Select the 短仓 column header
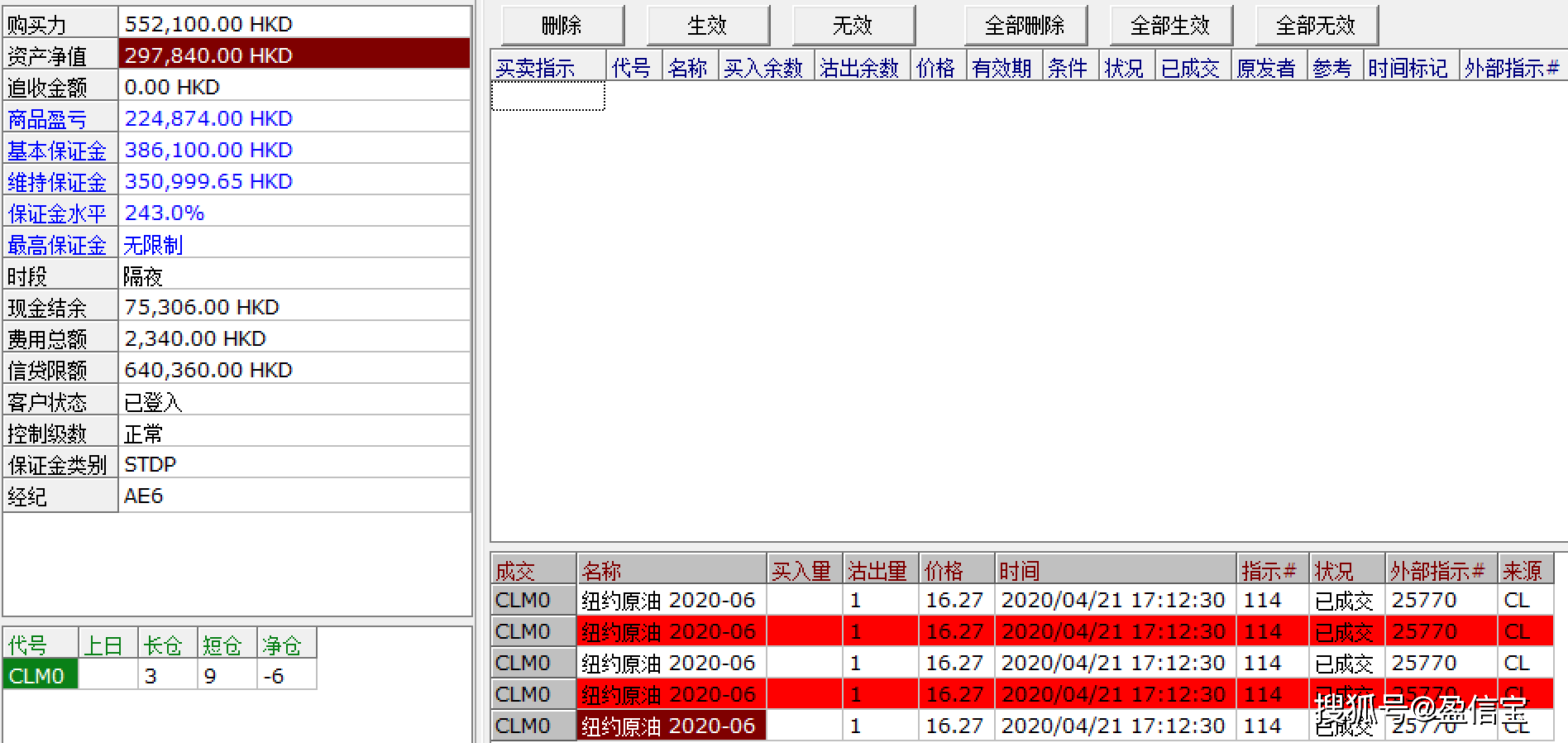This screenshot has height=743, width=1568. coord(227,645)
